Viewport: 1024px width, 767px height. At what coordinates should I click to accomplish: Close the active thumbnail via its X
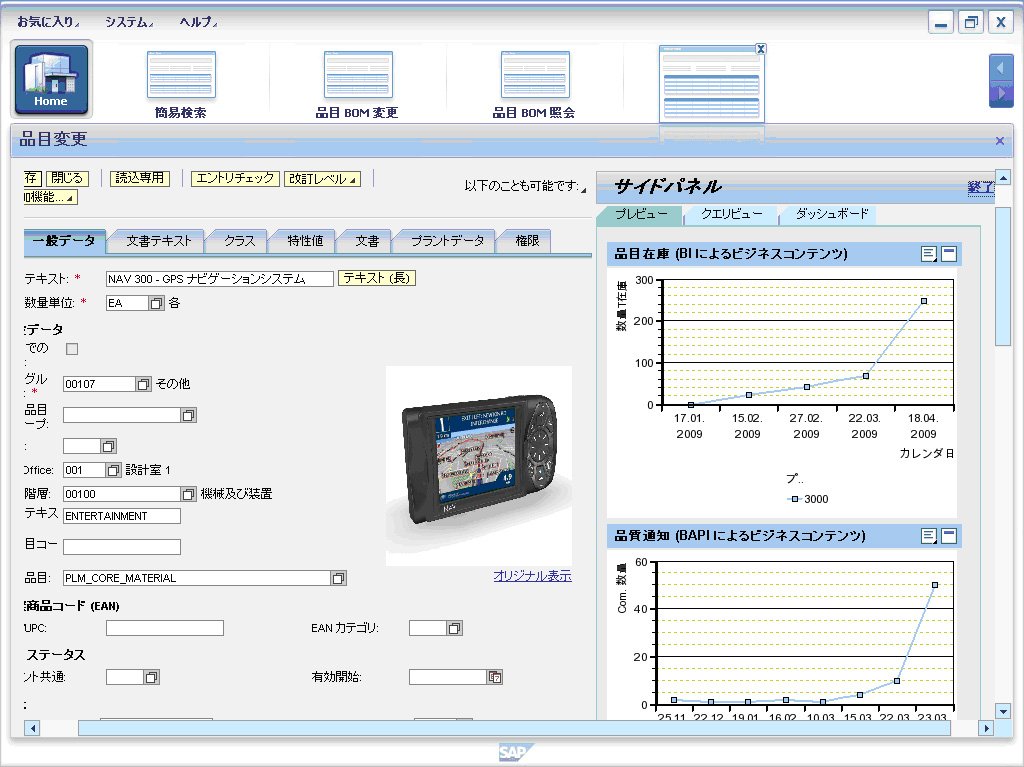click(x=760, y=49)
